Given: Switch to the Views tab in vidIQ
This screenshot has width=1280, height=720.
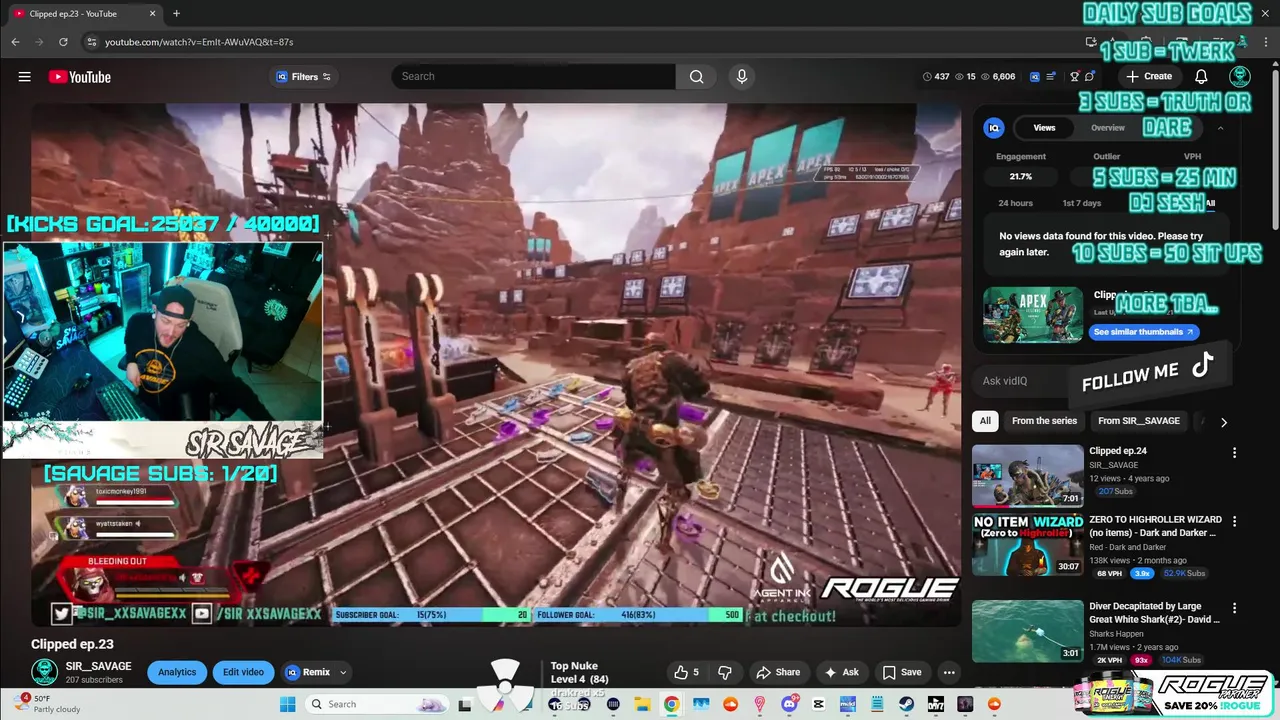Looking at the screenshot, I should pyautogui.click(x=1044, y=128).
